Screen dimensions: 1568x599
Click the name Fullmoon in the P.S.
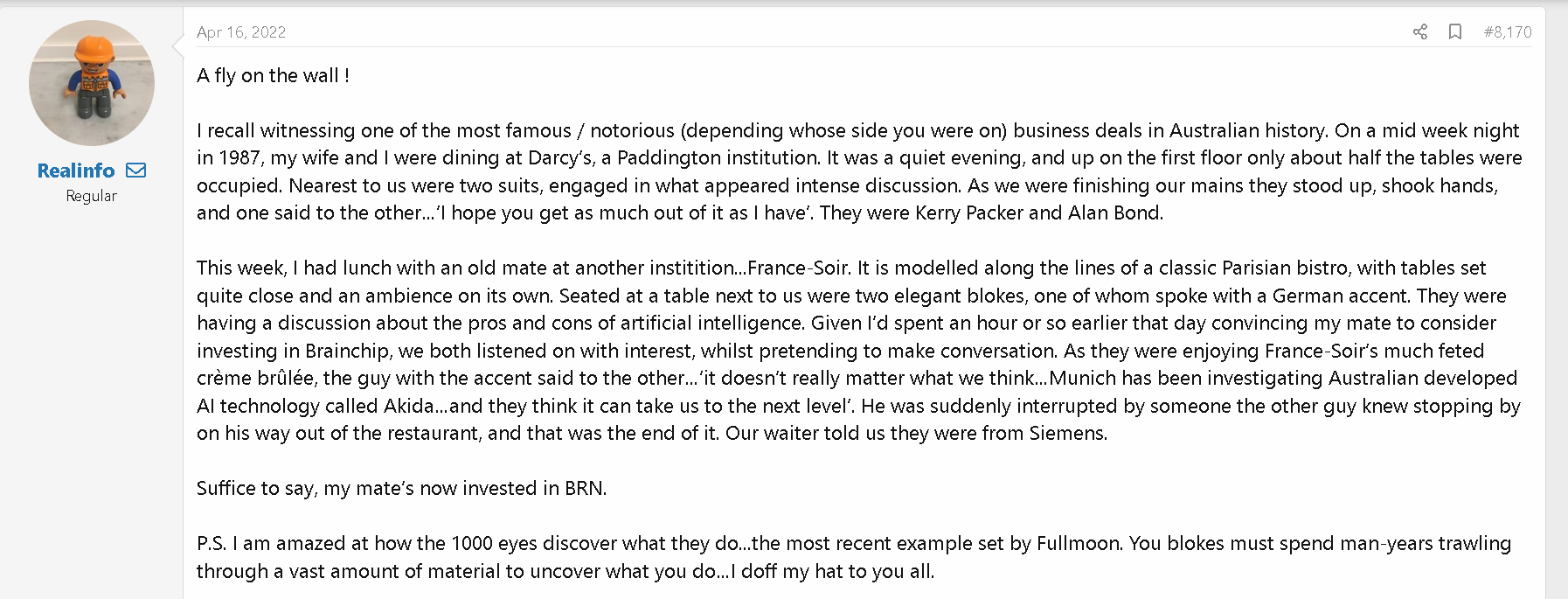tap(1079, 544)
